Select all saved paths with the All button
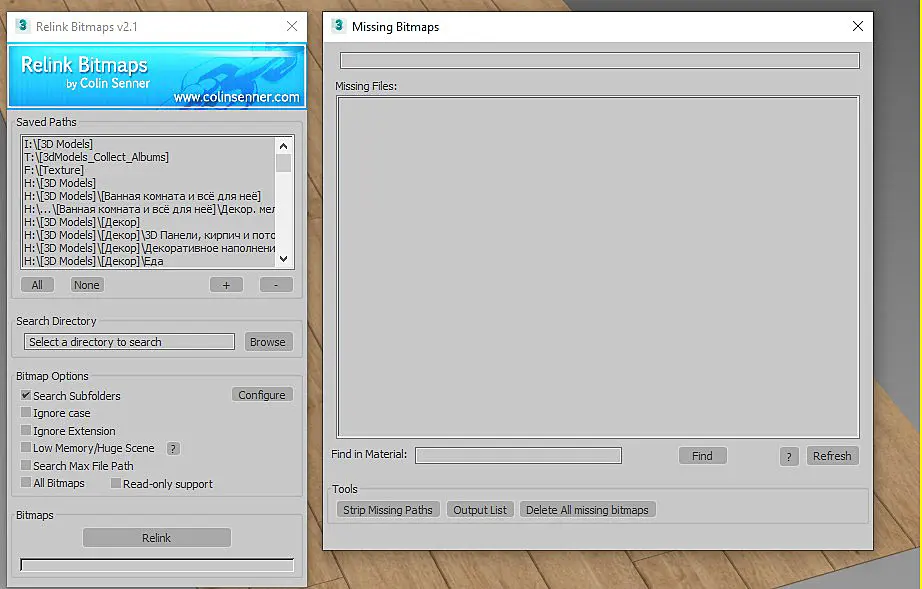 pyautogui.click(x=38, y=285)
